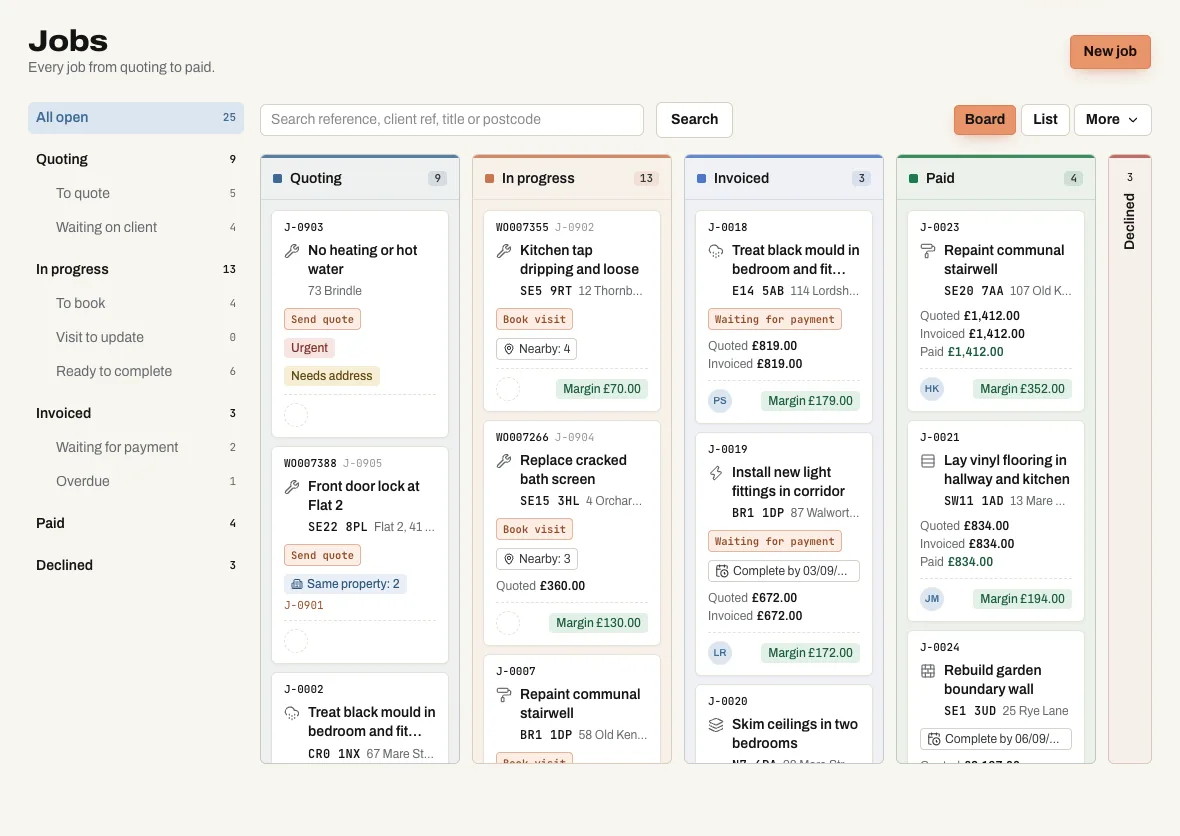Select All open filter
The width and height of the screenshot is (1180, 836).
[136, 117]
